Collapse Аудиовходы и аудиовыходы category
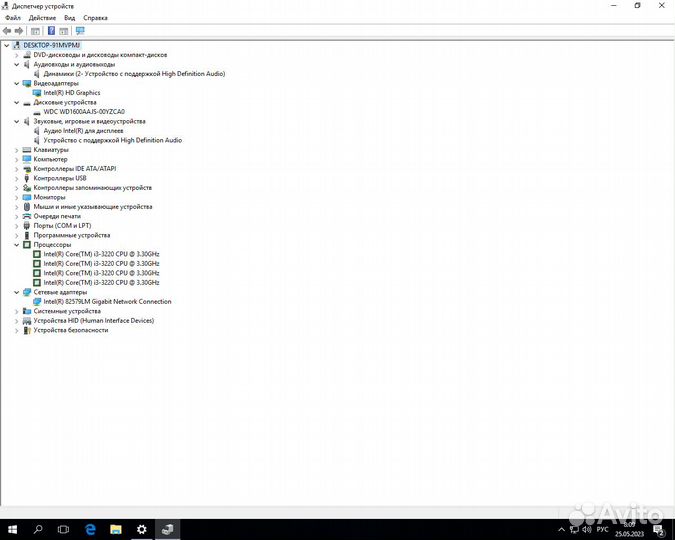 tap(17, 65)
